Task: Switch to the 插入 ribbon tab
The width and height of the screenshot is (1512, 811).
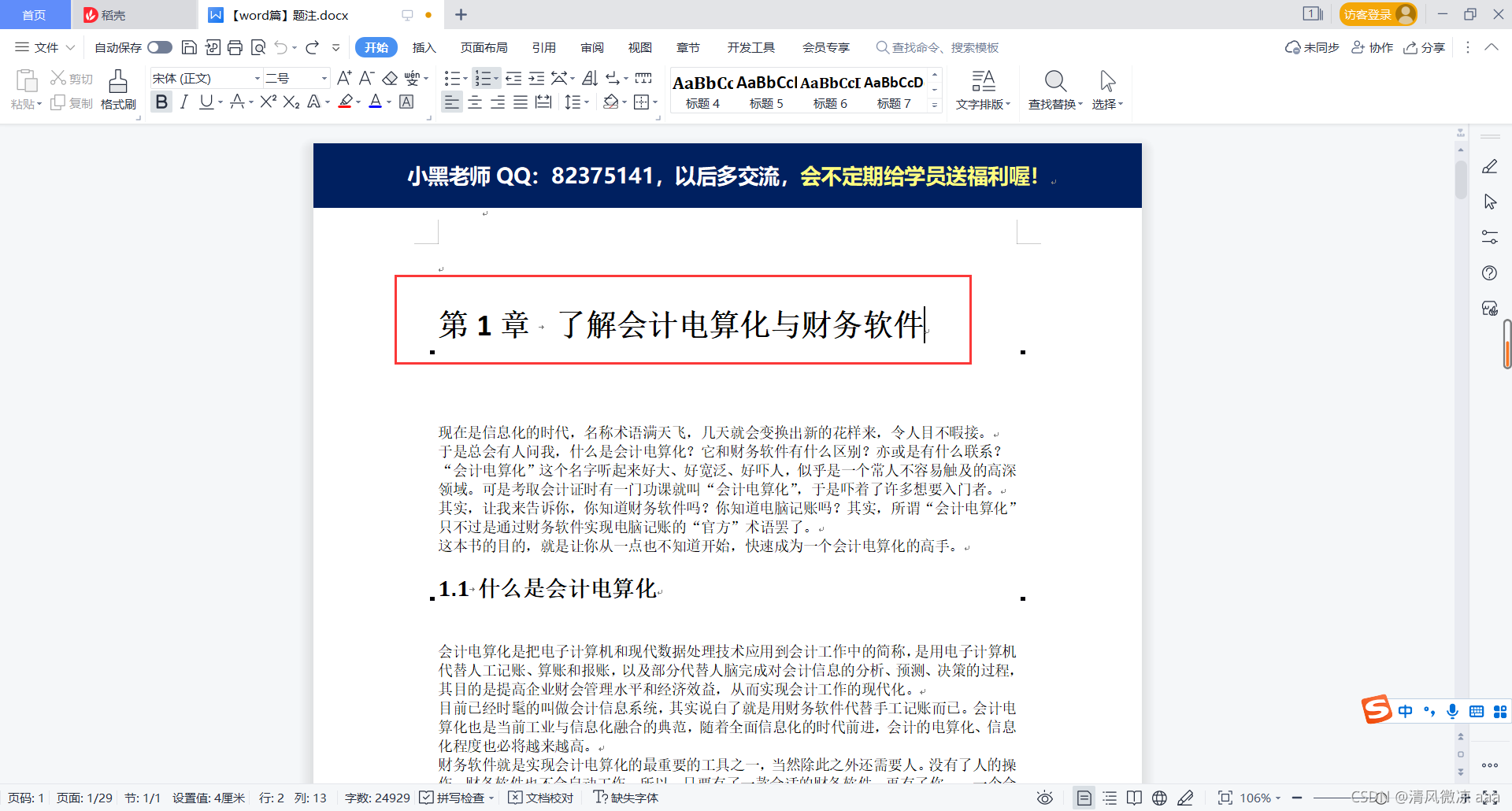Action: [x=424, y=47]
